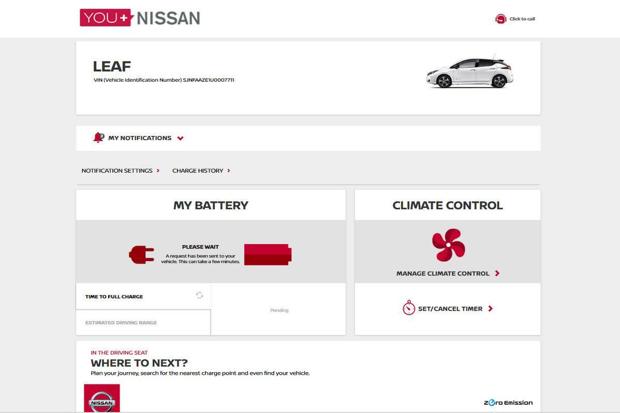This screenshot has height=413, width=620.
Task: Click the My Battery heading
Action: [211, 205]
